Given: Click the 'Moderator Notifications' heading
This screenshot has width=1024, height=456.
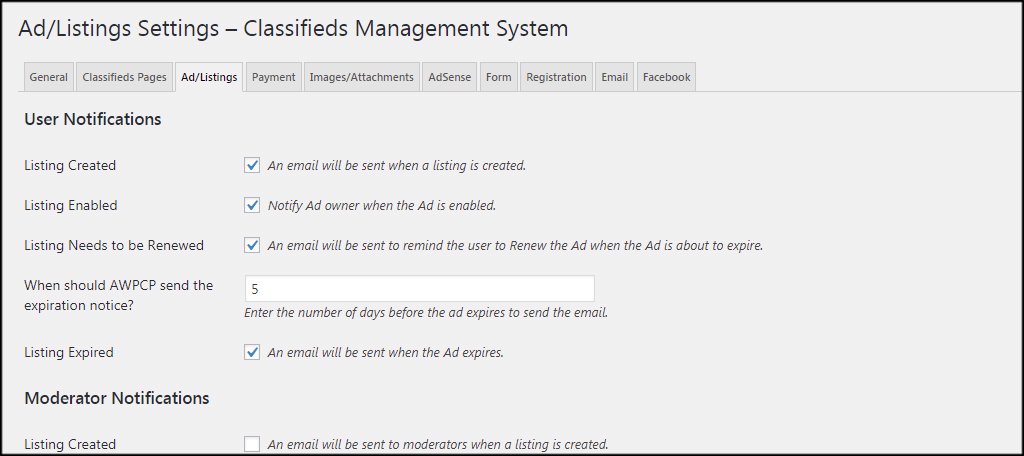Looking at the screenshot, I should 117,398.
